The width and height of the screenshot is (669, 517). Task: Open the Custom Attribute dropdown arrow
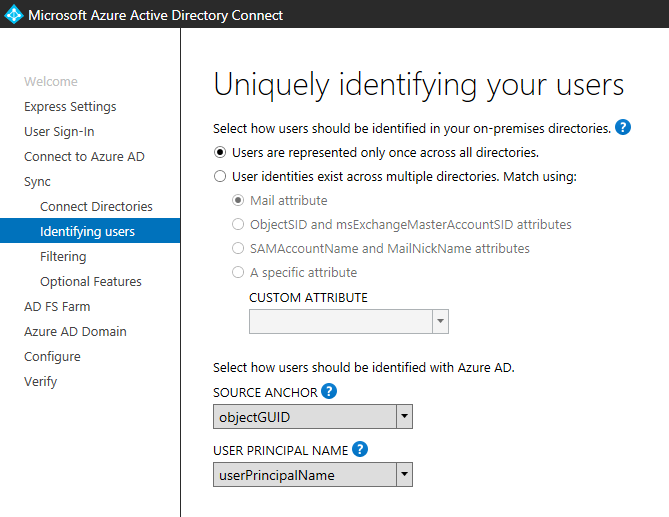click(440, 321)
